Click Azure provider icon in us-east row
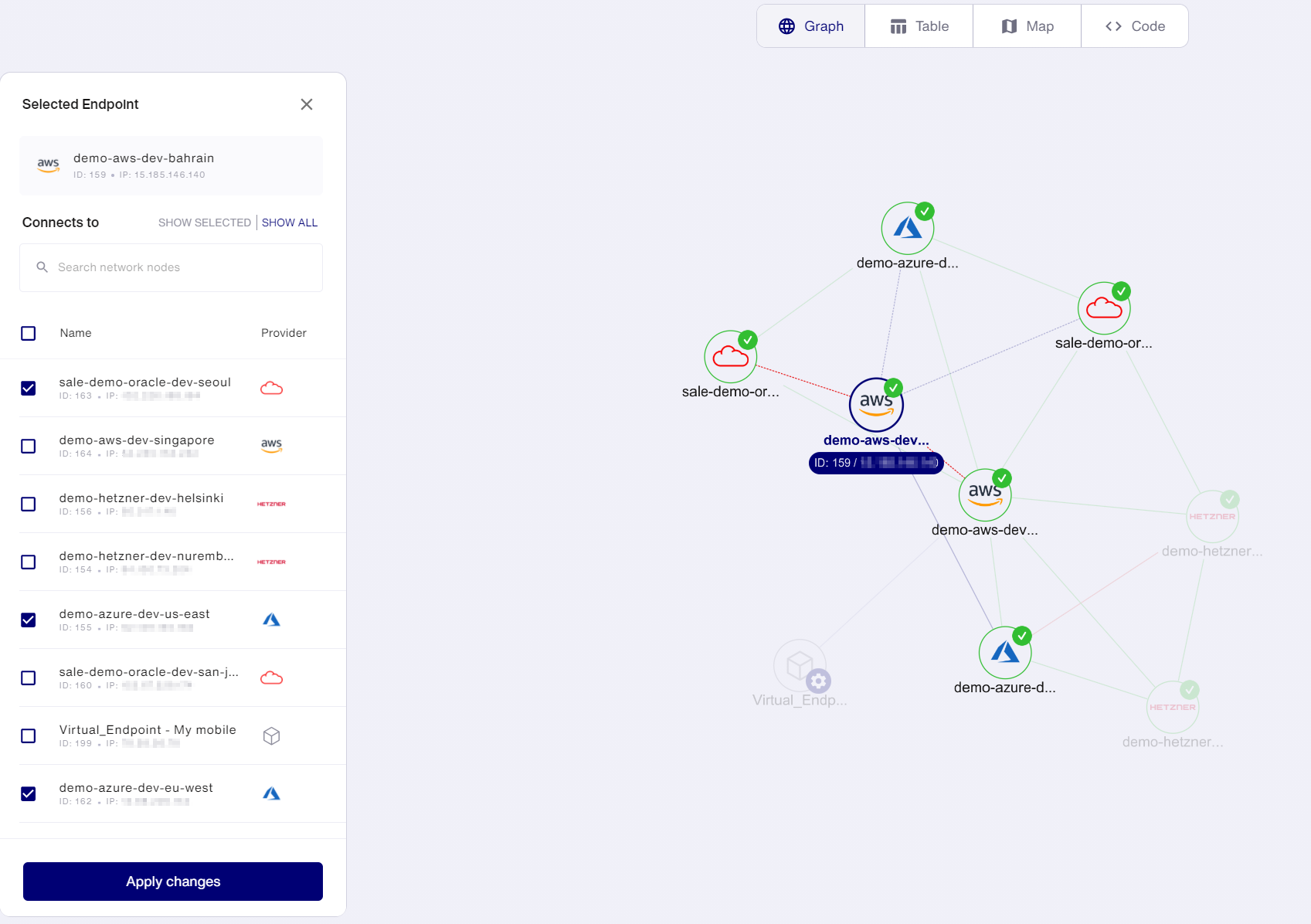1311x924 pixels. (271, 620)
